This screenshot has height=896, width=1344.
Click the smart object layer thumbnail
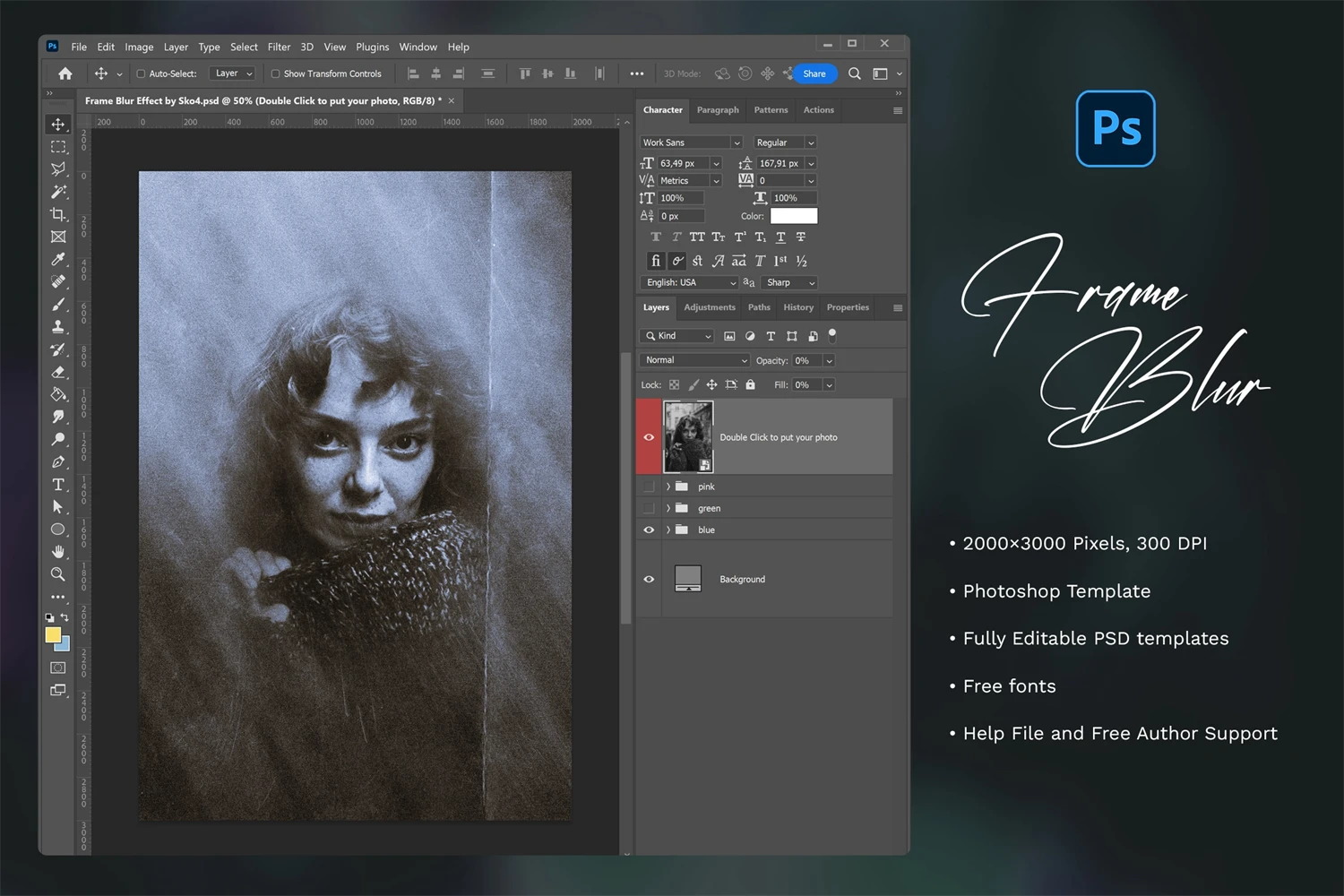687,436
